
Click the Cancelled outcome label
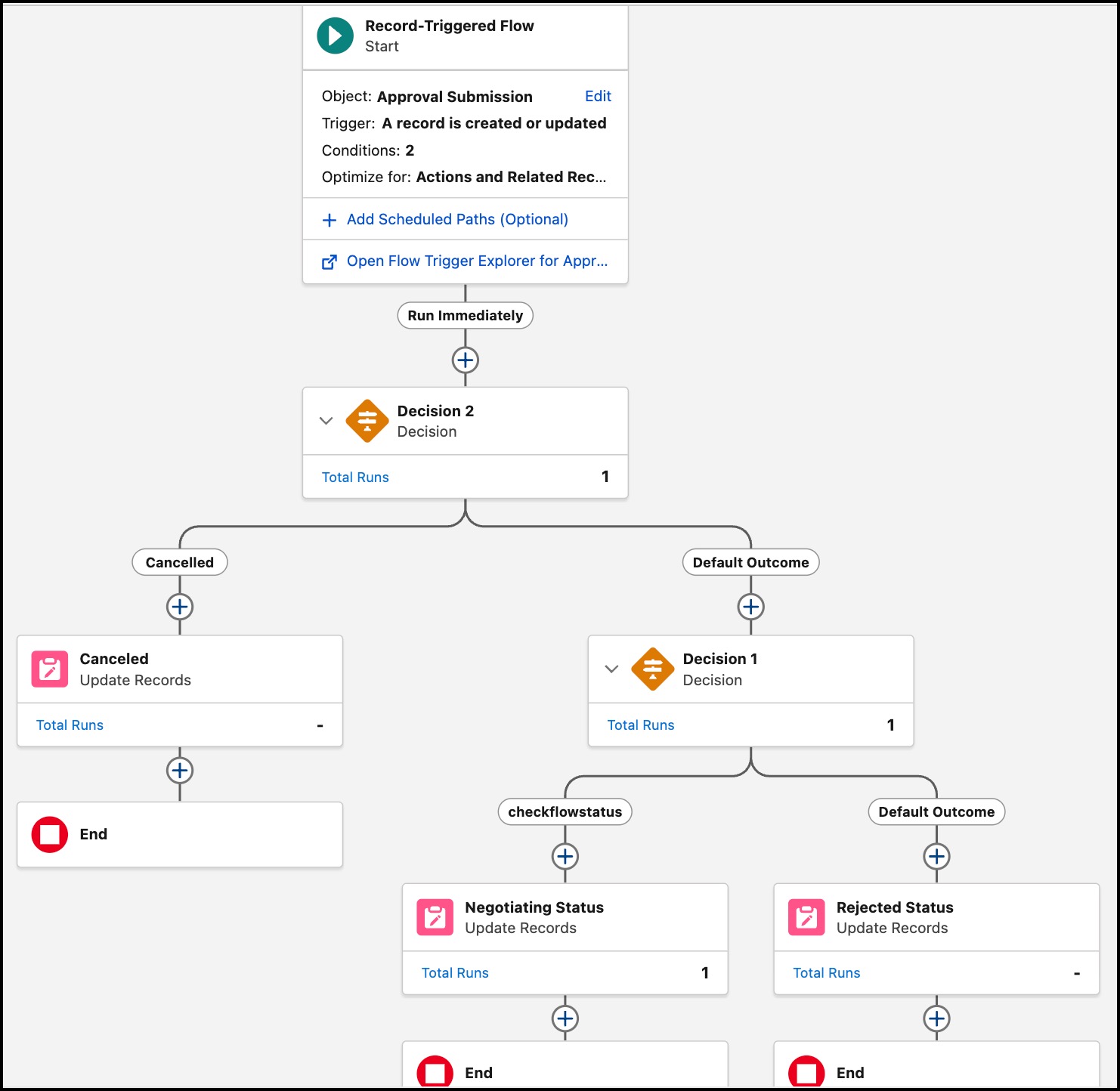click(x=180, y=562)
